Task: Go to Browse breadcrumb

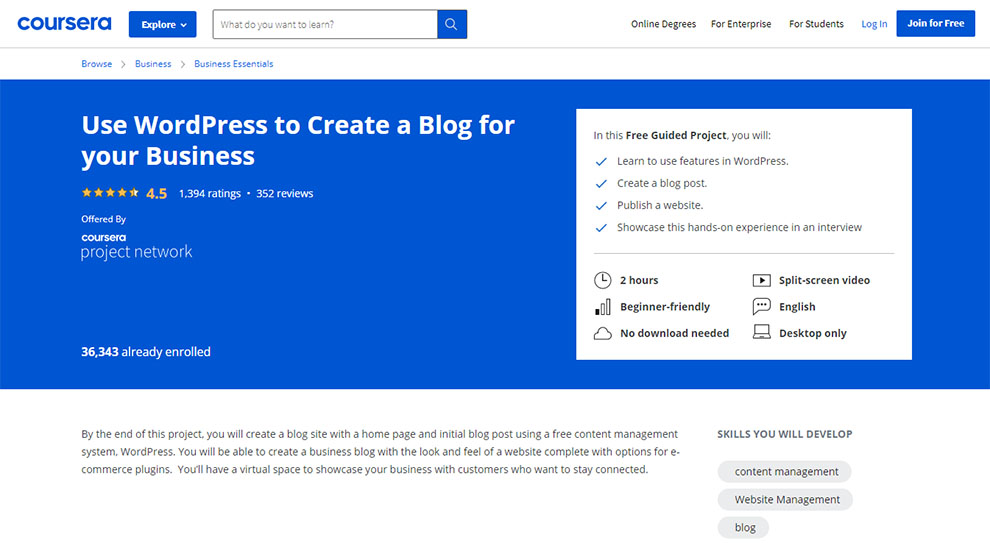Action: (x=97, y=64)
